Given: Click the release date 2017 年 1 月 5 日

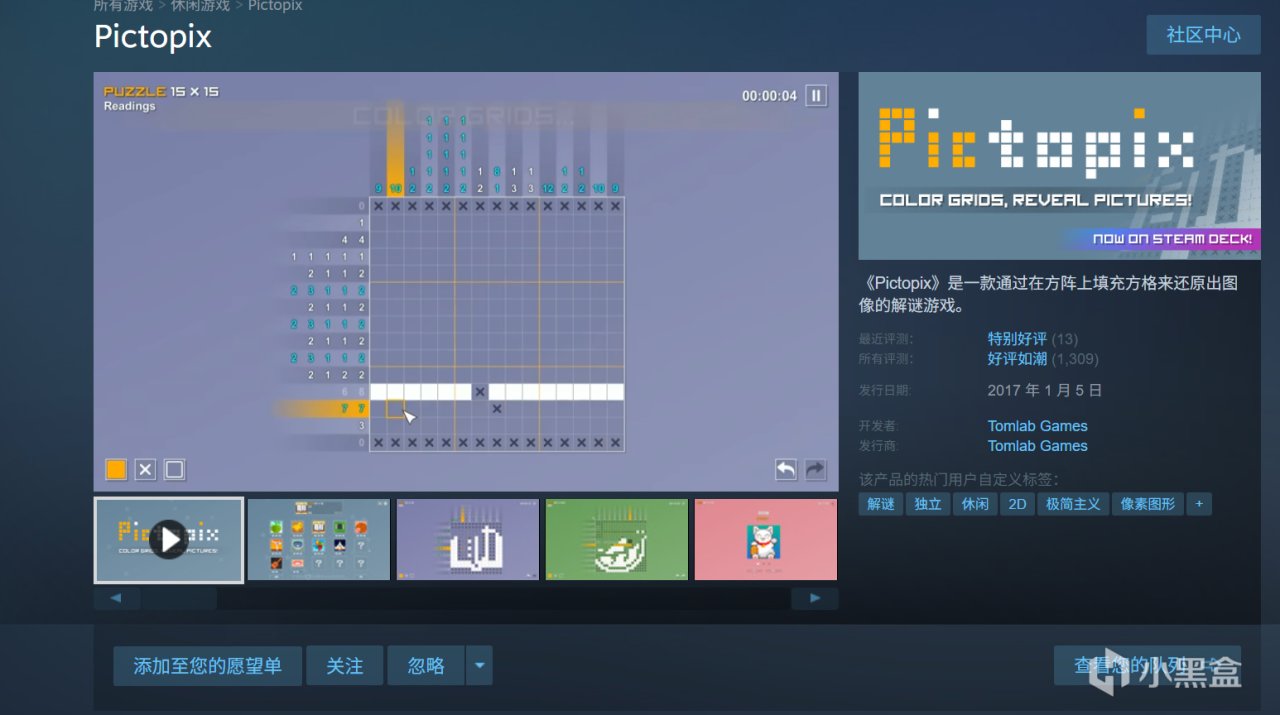Looking at the screenshot, I should click(1044, 390).
